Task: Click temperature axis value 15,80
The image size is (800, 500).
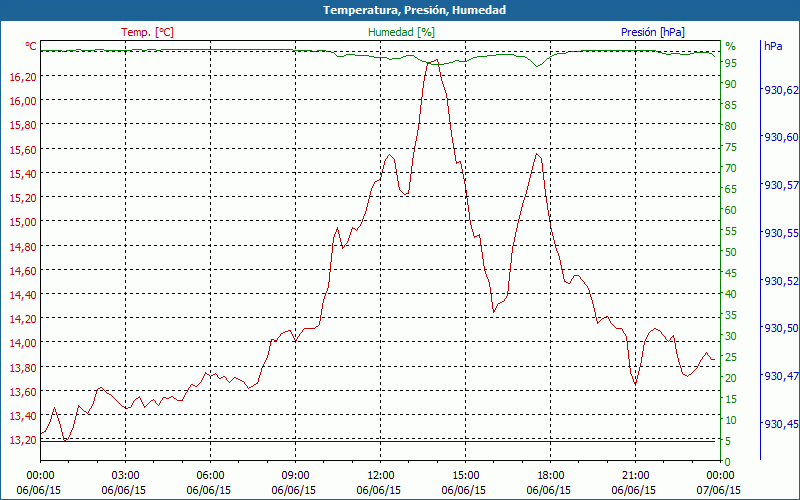Action: [x=23, y=125]
